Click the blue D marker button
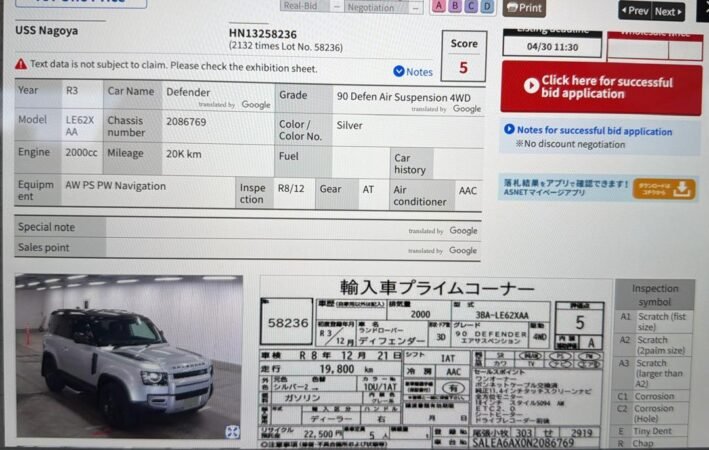 point(487,6)
